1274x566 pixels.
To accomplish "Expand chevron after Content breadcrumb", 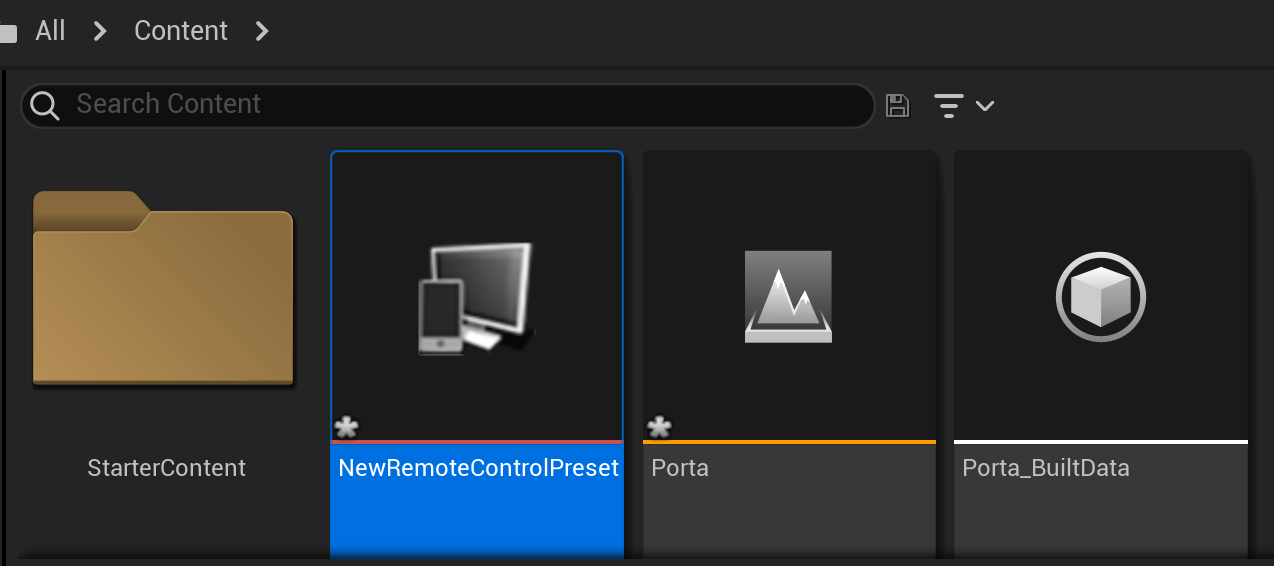I will [x=262, y=31].
